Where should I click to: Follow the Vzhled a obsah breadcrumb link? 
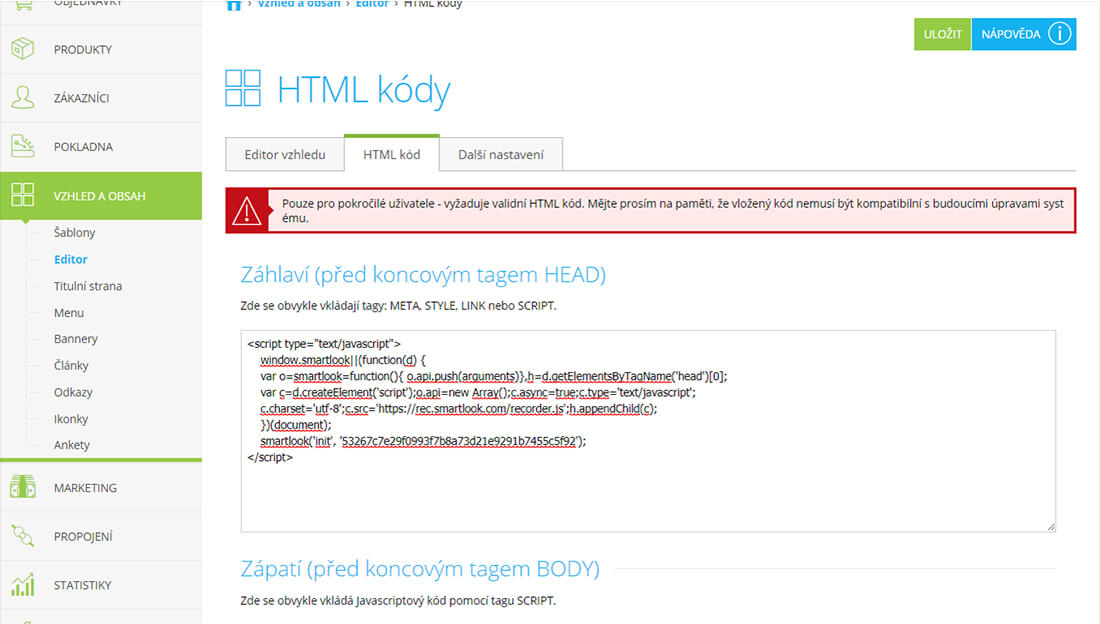point(299,4)
